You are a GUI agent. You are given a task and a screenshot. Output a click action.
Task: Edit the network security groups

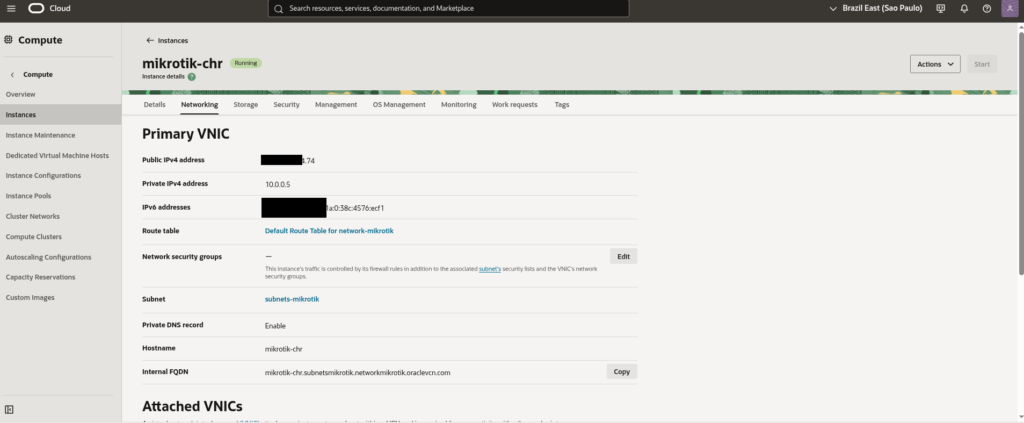tap(622, 256)
